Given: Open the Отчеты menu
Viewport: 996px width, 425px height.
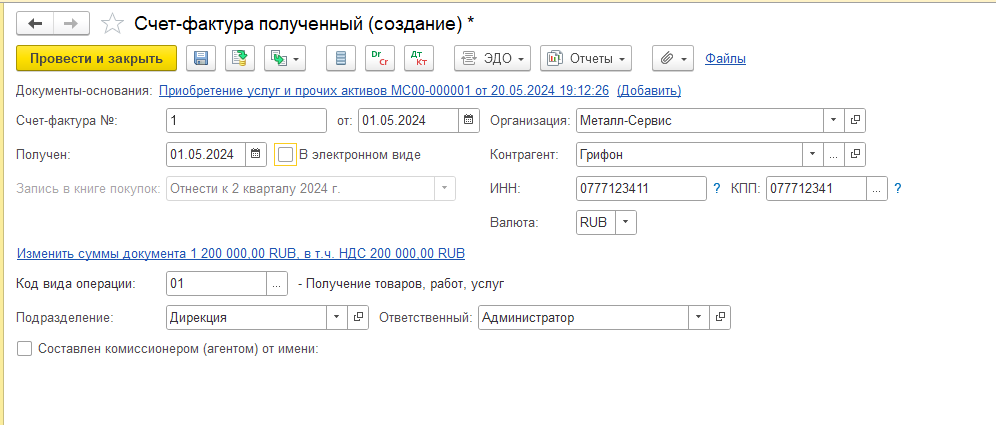Looking at the screenshot, I should click(586, 58).
